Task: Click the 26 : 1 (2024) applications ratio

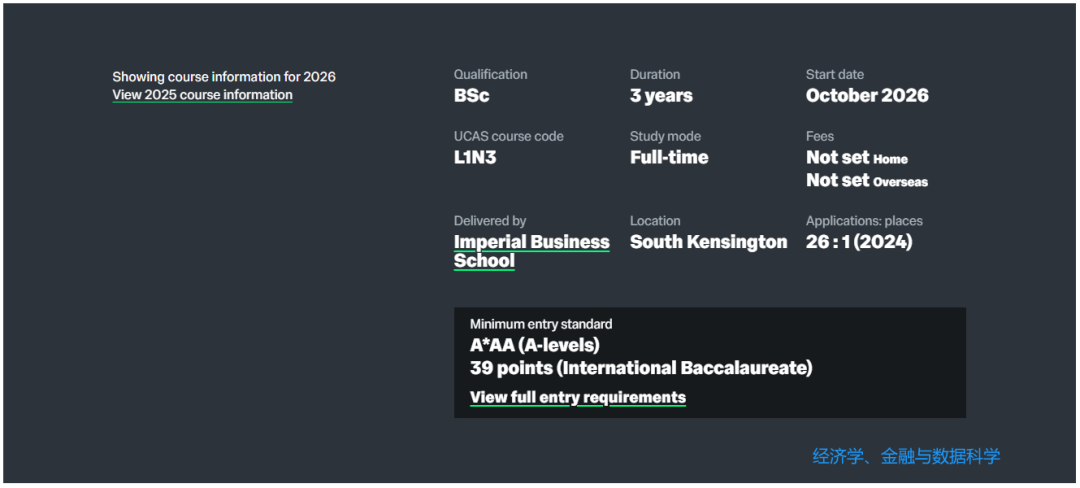Action: (x=858, y=242)
